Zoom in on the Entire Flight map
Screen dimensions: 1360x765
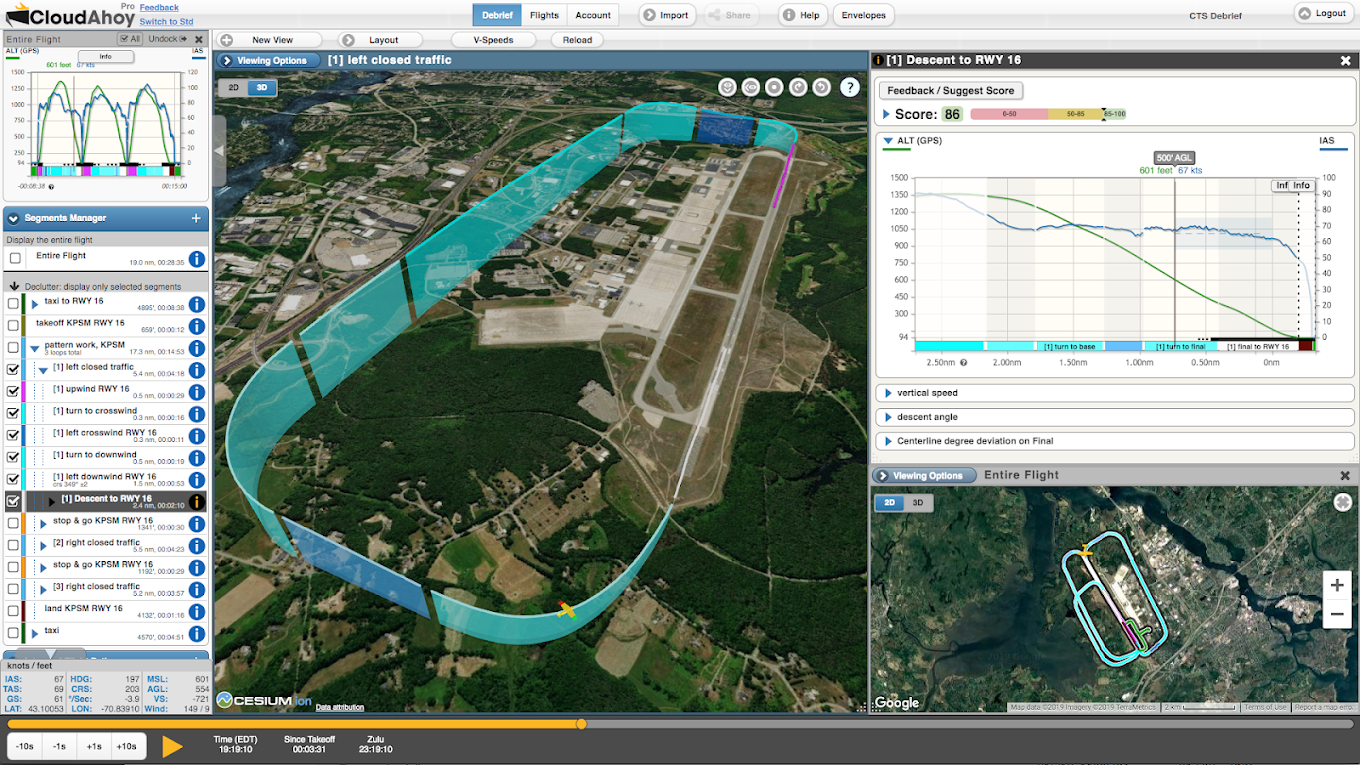click(1336, 586)
